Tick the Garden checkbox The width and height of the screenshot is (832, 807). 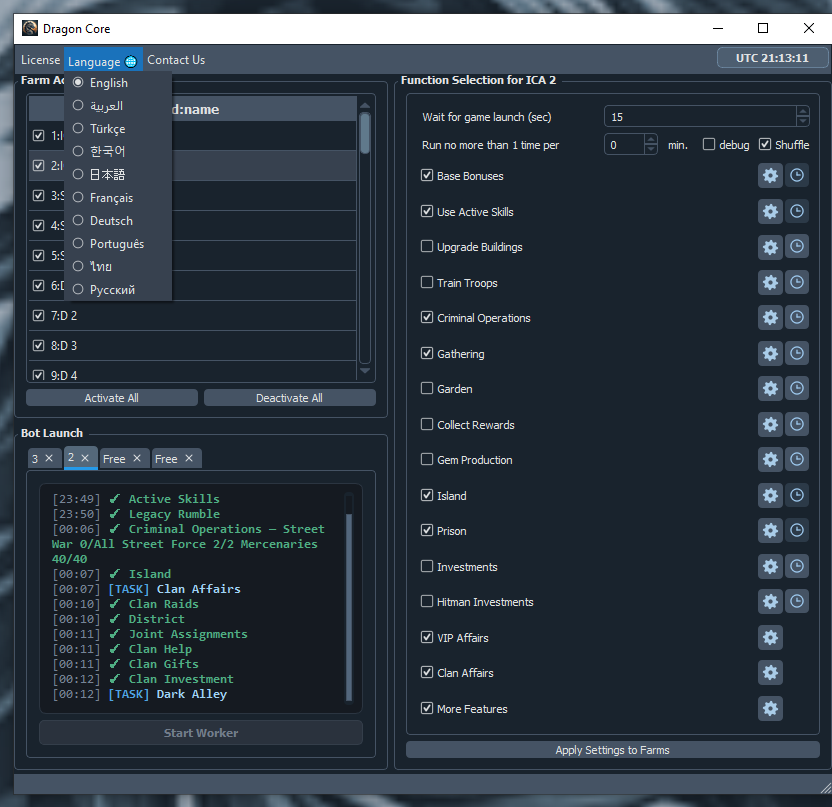[427, 388]
